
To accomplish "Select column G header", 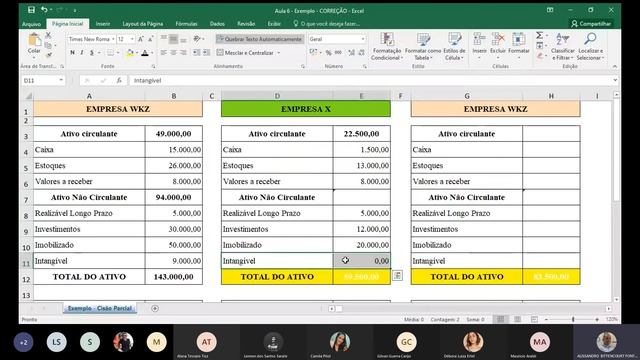I will click(467, 96).
